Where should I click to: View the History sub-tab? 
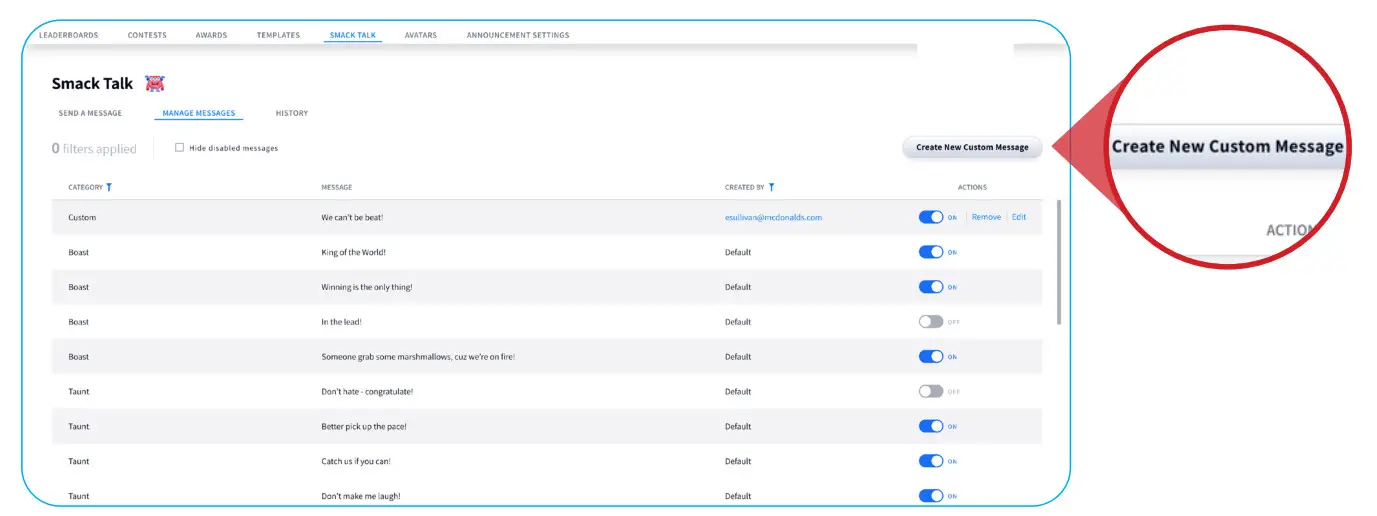[x=292, y=113]
